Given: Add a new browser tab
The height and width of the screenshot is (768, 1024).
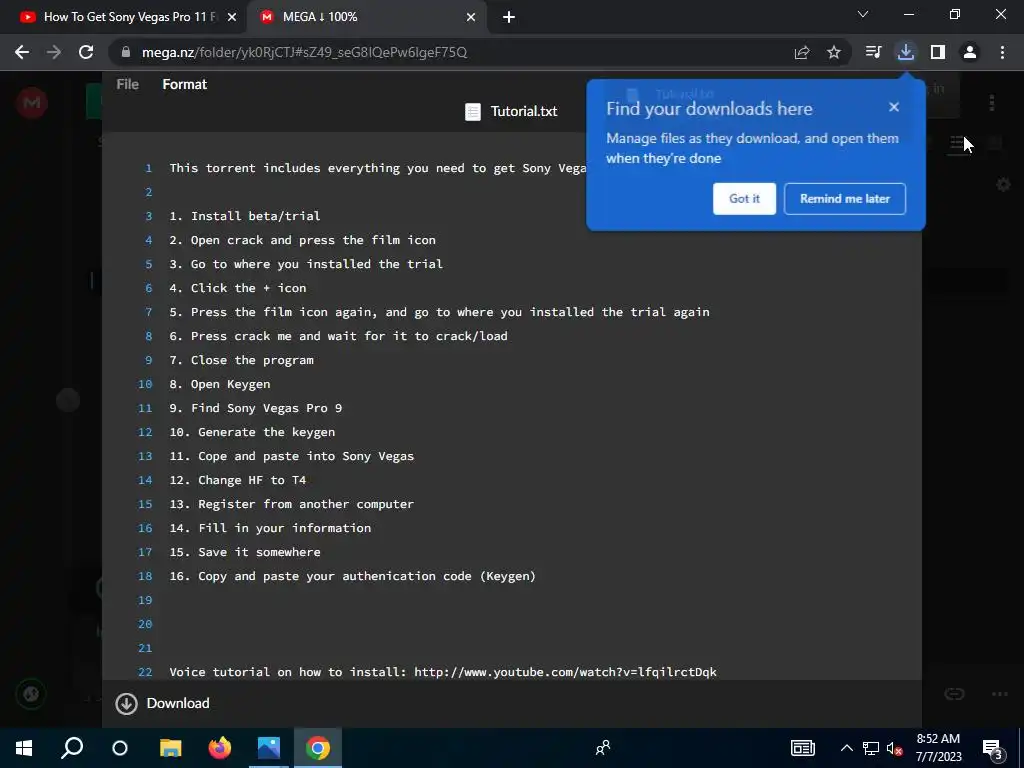Looking at the screenshot, I should [509, 17].
